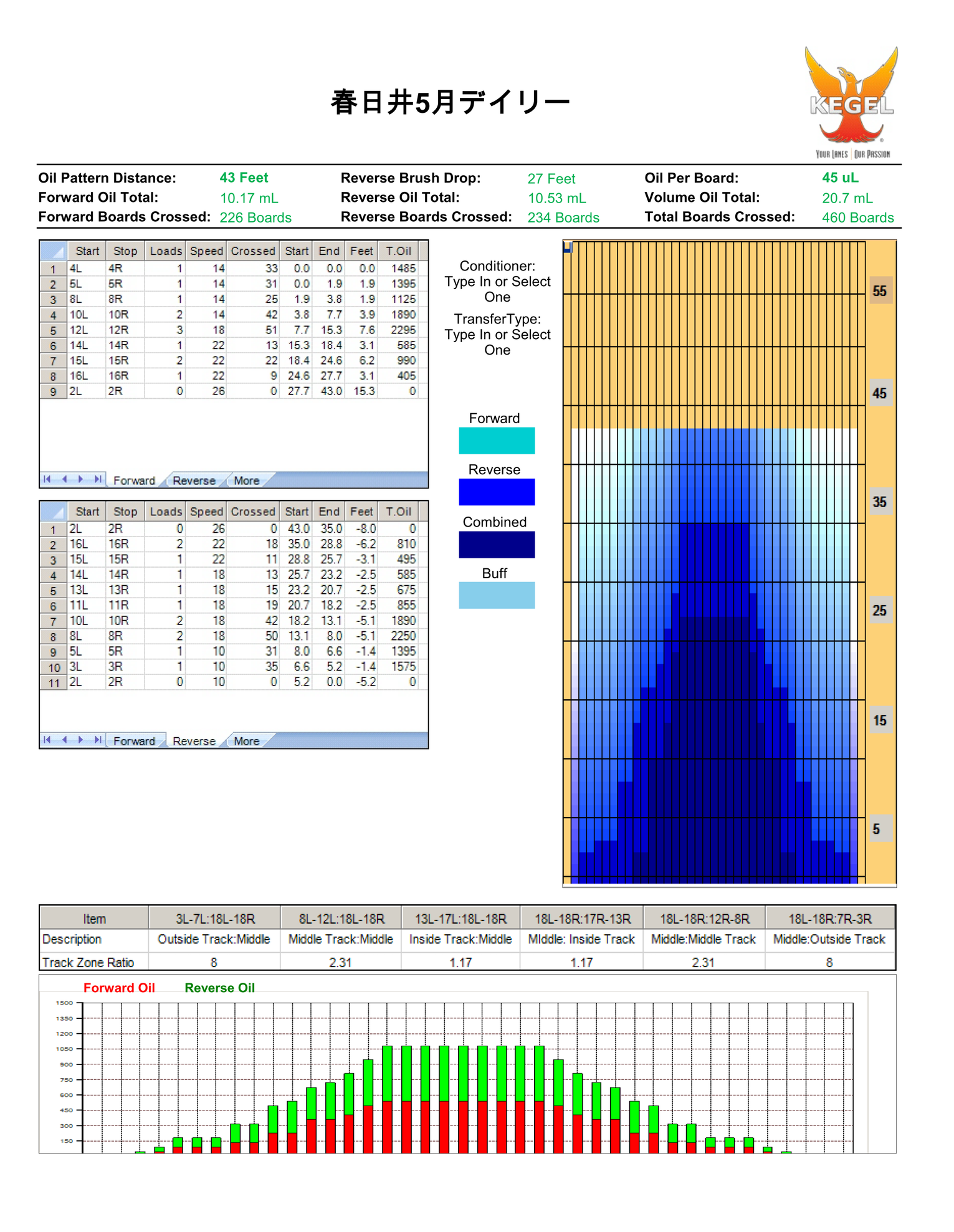Click the Combined dark navy swatch

497,545
